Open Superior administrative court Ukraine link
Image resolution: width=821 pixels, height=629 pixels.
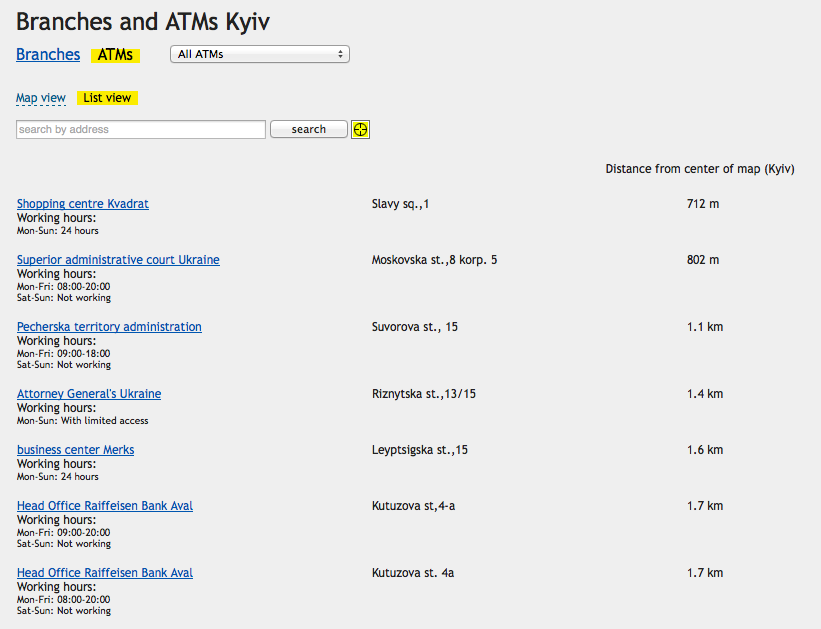pyautogui.click(x=118, y=260)
